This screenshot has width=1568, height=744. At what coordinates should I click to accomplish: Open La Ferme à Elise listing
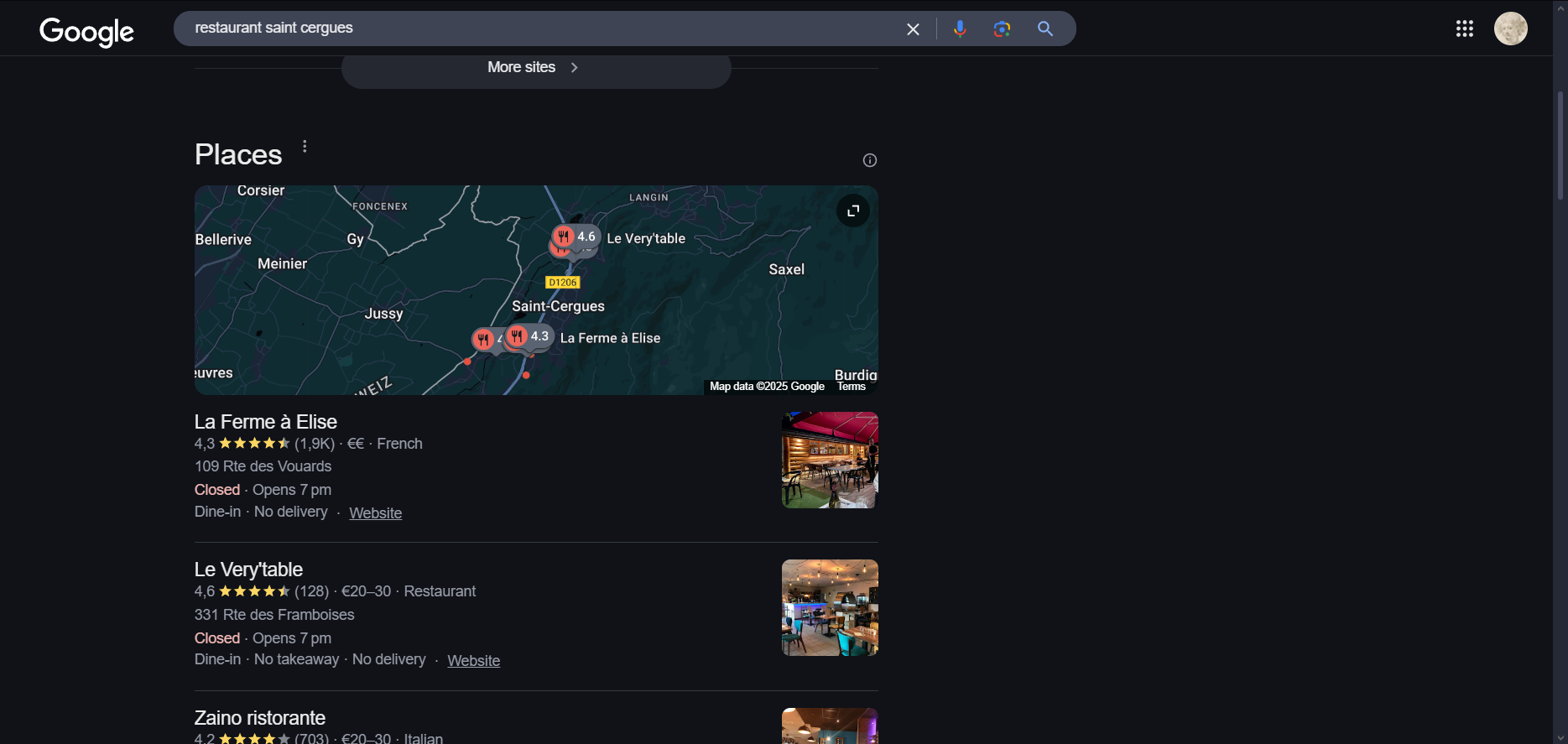[266, 422]
